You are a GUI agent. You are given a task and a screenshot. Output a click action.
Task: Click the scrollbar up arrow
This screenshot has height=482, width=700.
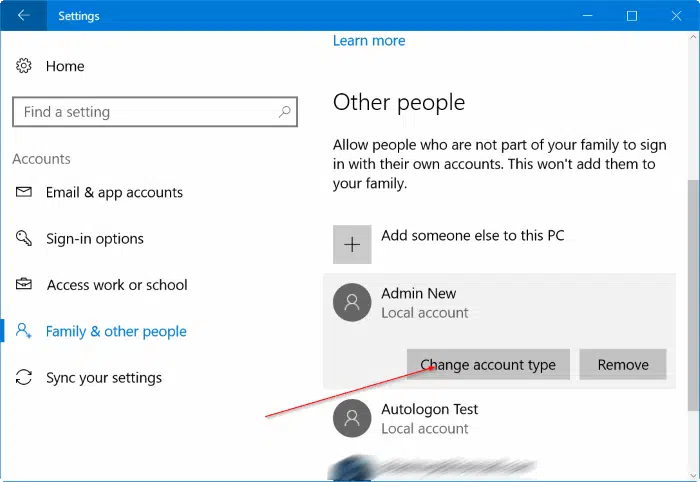coord(693,37)
